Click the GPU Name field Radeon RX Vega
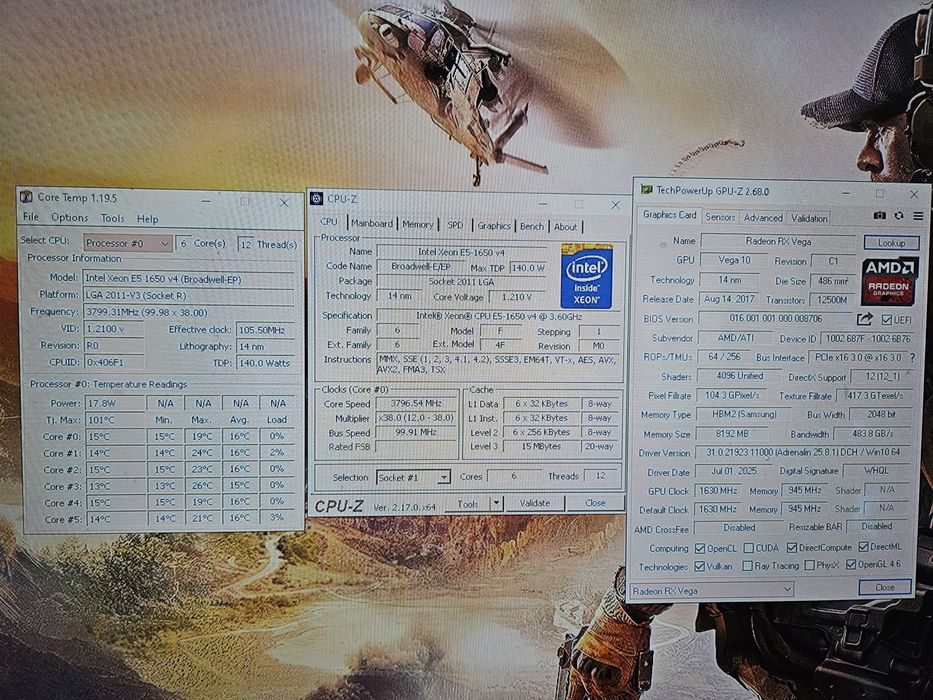The height and width of the screenshot is (700, 933). click(x=779, y=241)
